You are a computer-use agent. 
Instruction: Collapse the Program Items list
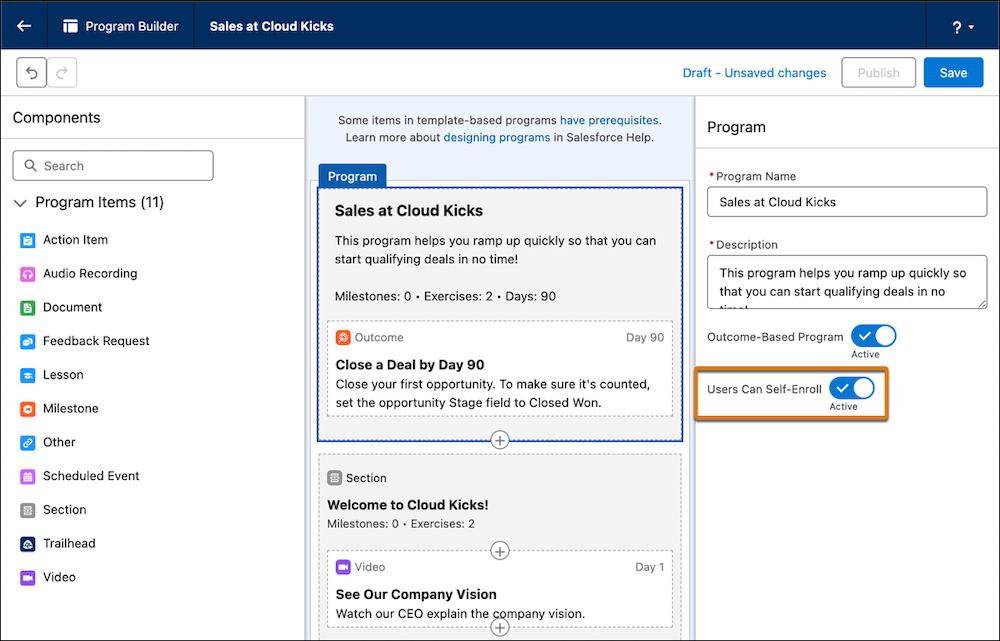click(x=20, y=202)
